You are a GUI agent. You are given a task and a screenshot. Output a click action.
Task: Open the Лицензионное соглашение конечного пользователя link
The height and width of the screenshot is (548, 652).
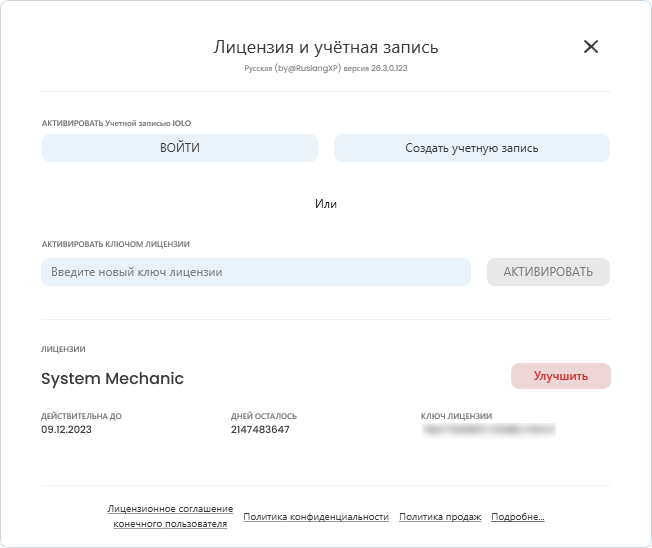[170, 516]
